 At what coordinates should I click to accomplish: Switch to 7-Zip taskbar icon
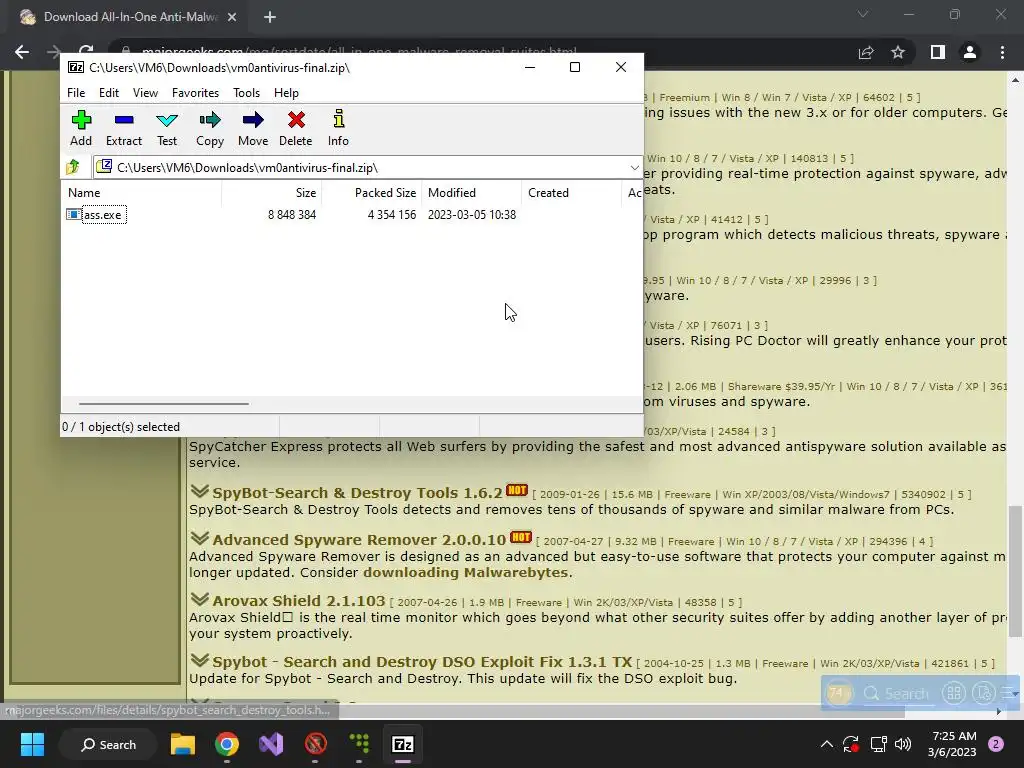pos(403,744)
